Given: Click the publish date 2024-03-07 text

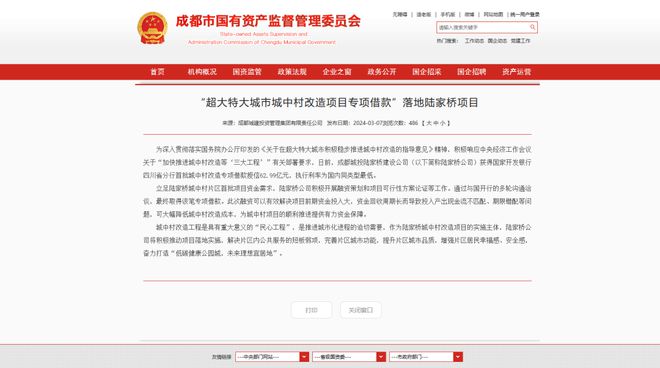Looking at the screenshot, I should (x=368, y=123).
